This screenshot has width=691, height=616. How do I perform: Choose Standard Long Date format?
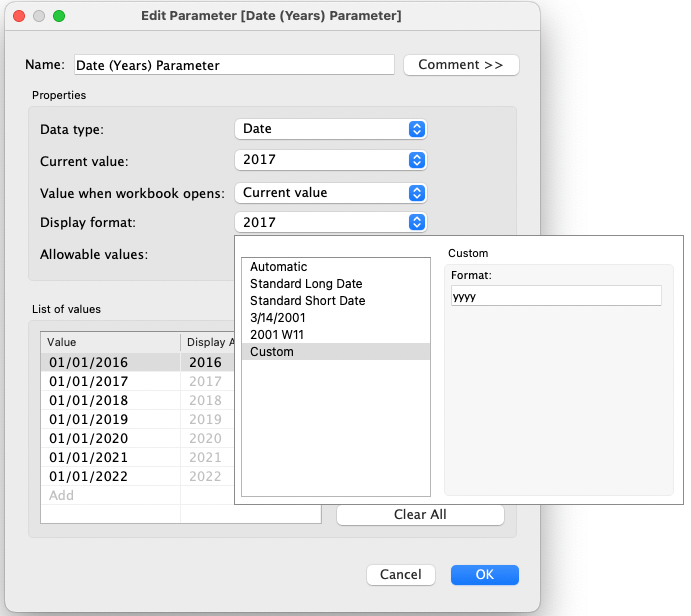pyautogui.click(x=306, y=284)
